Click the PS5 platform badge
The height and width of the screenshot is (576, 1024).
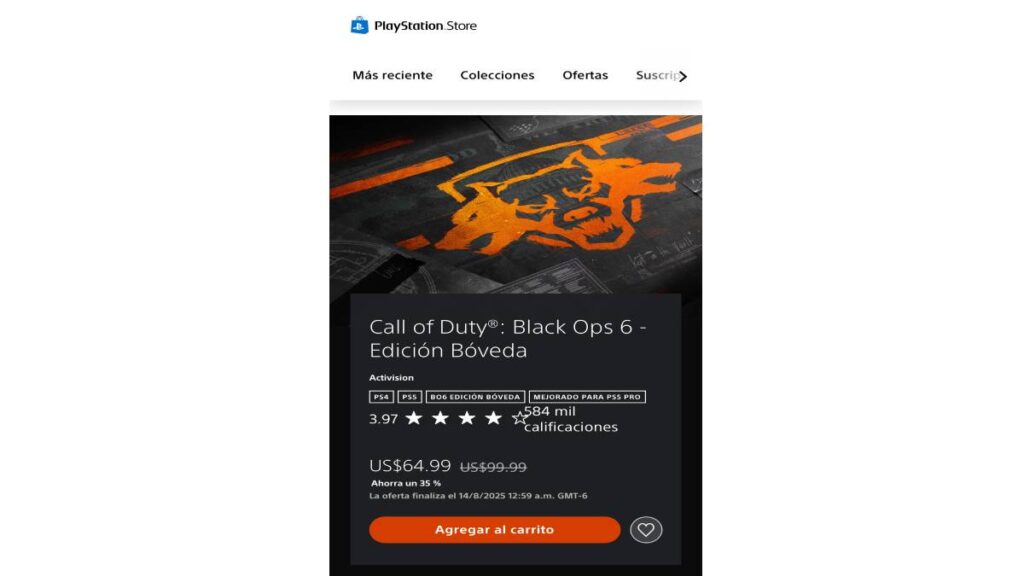(x=409, y=396)
